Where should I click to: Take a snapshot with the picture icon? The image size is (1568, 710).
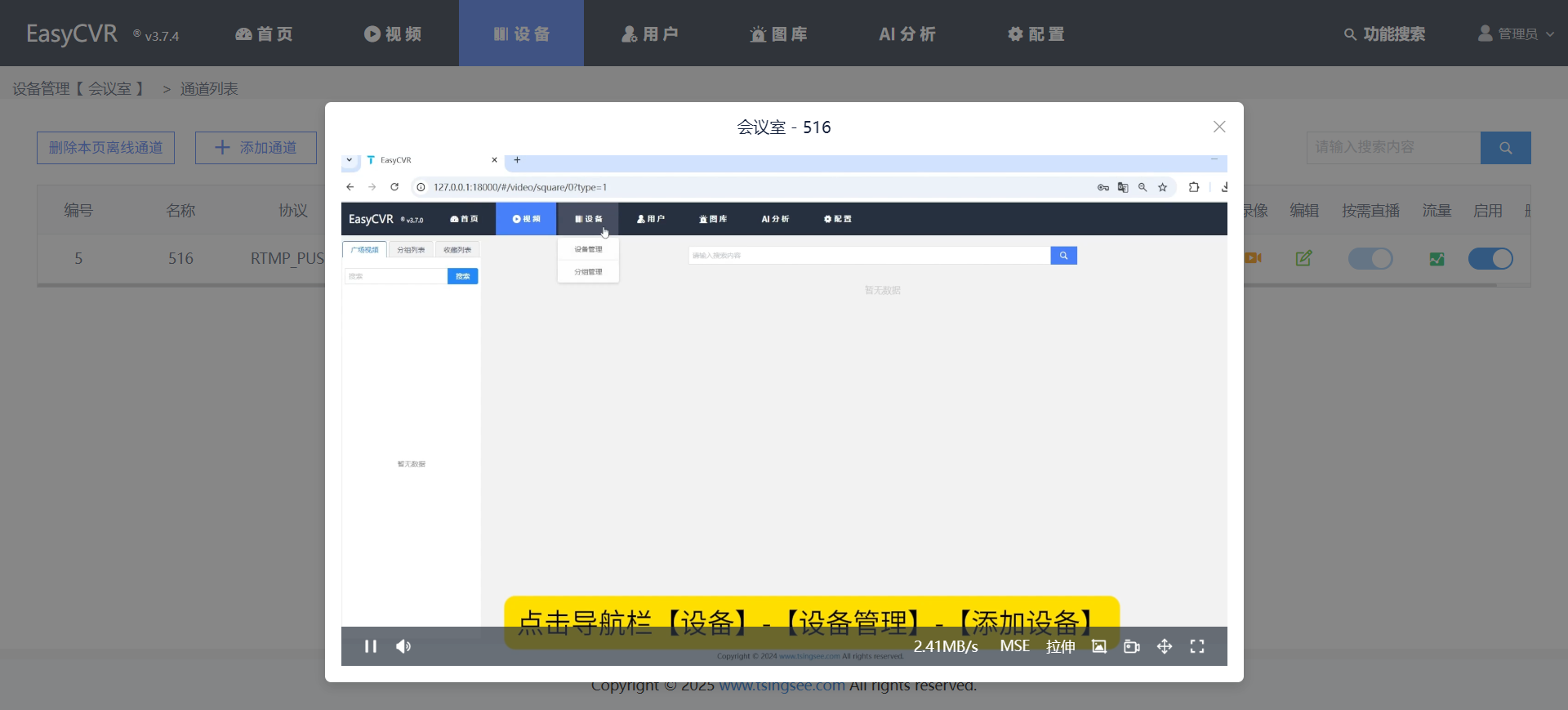tap(1099, 646)
